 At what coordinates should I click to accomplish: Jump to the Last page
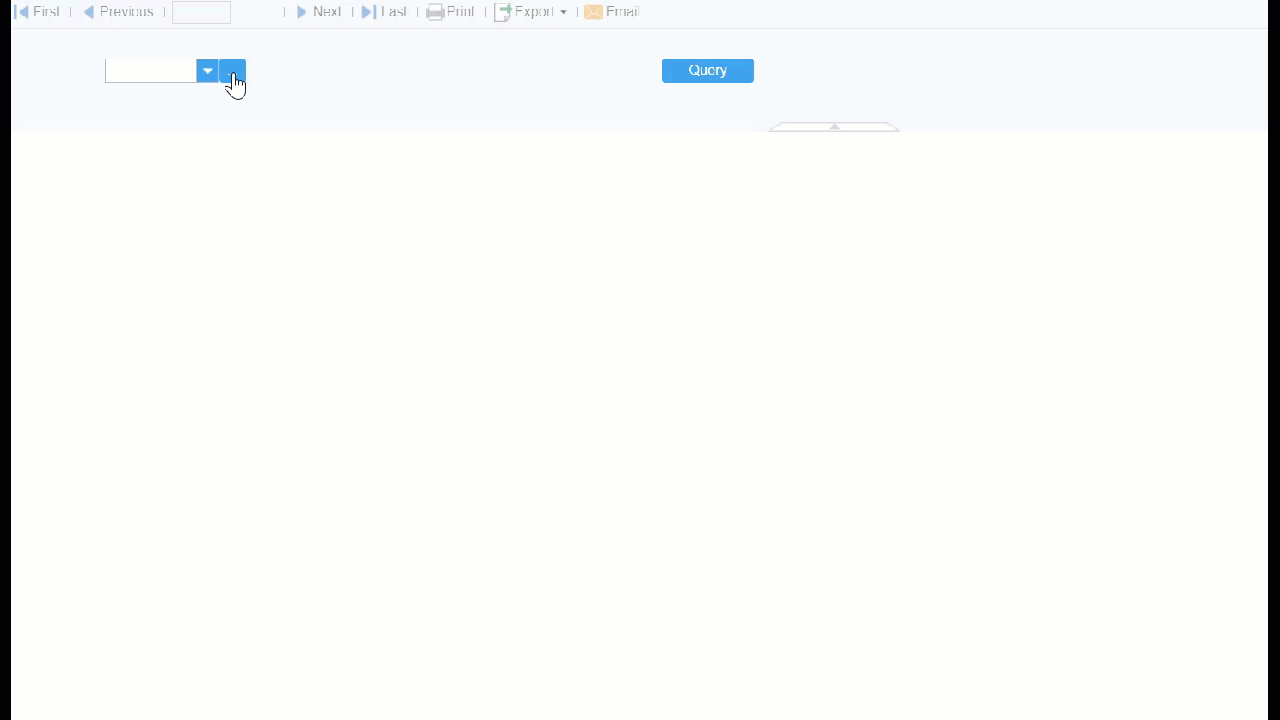[384, 12]
